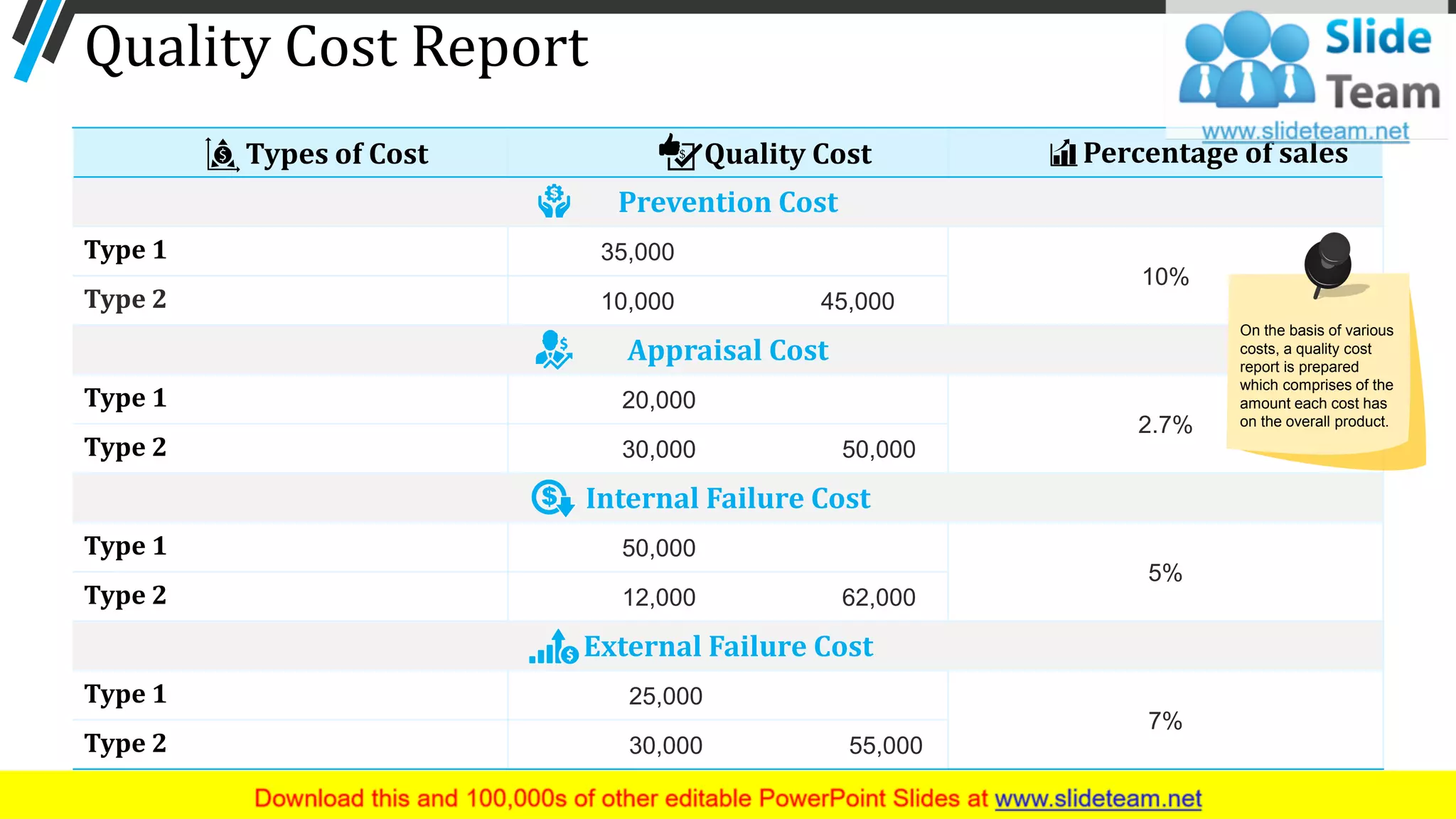Screen dimensions: 1456x819
Task: Select the 2.7% percentage of sales
Action: pos(1165,424)
